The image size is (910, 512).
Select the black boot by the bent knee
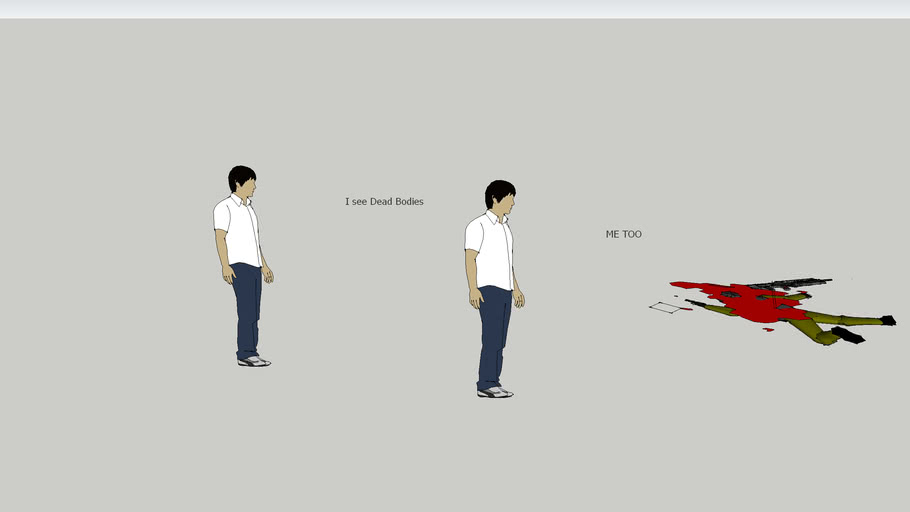pos(847,335)
